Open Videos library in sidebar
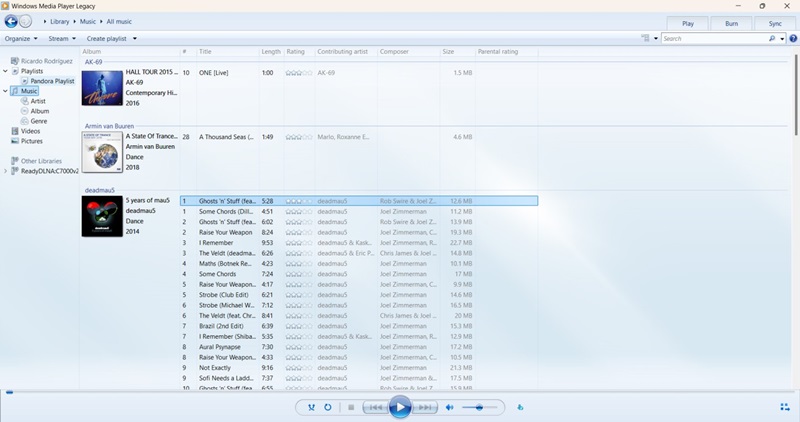The image size is (800, 422). [30, 131]
